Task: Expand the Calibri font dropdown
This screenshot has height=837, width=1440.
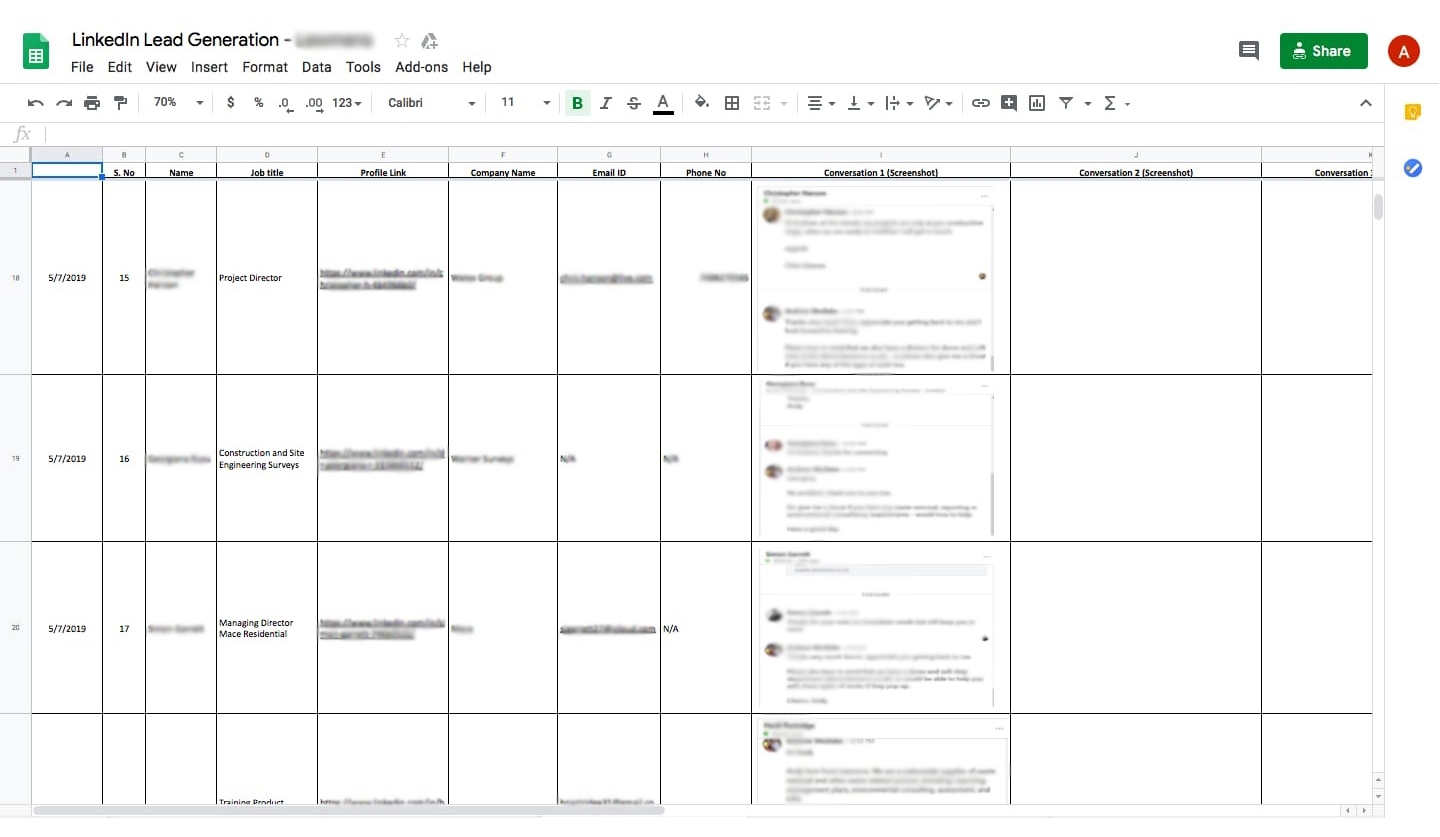Action: (x=431, y=103)
